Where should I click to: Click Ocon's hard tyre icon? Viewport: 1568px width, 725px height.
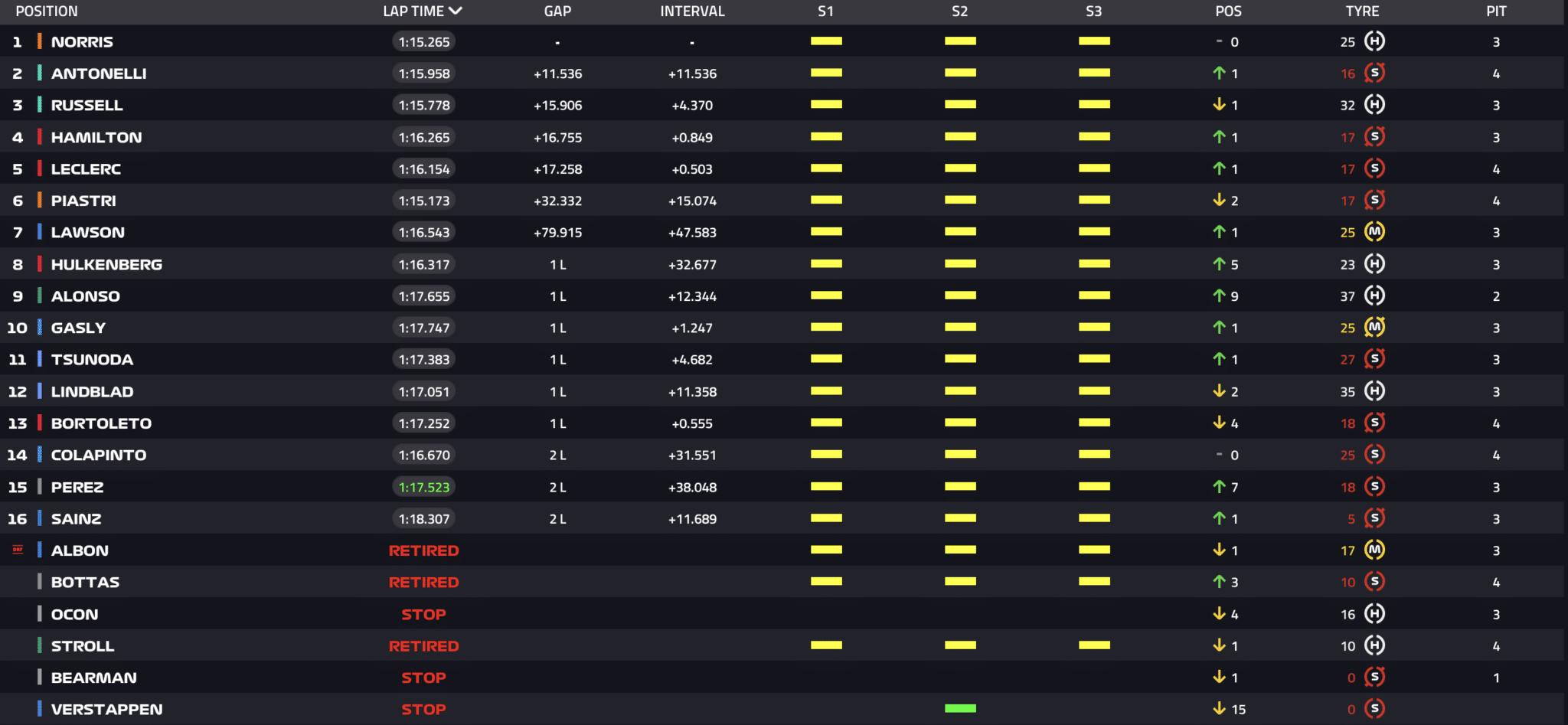tap(1374, 614)
